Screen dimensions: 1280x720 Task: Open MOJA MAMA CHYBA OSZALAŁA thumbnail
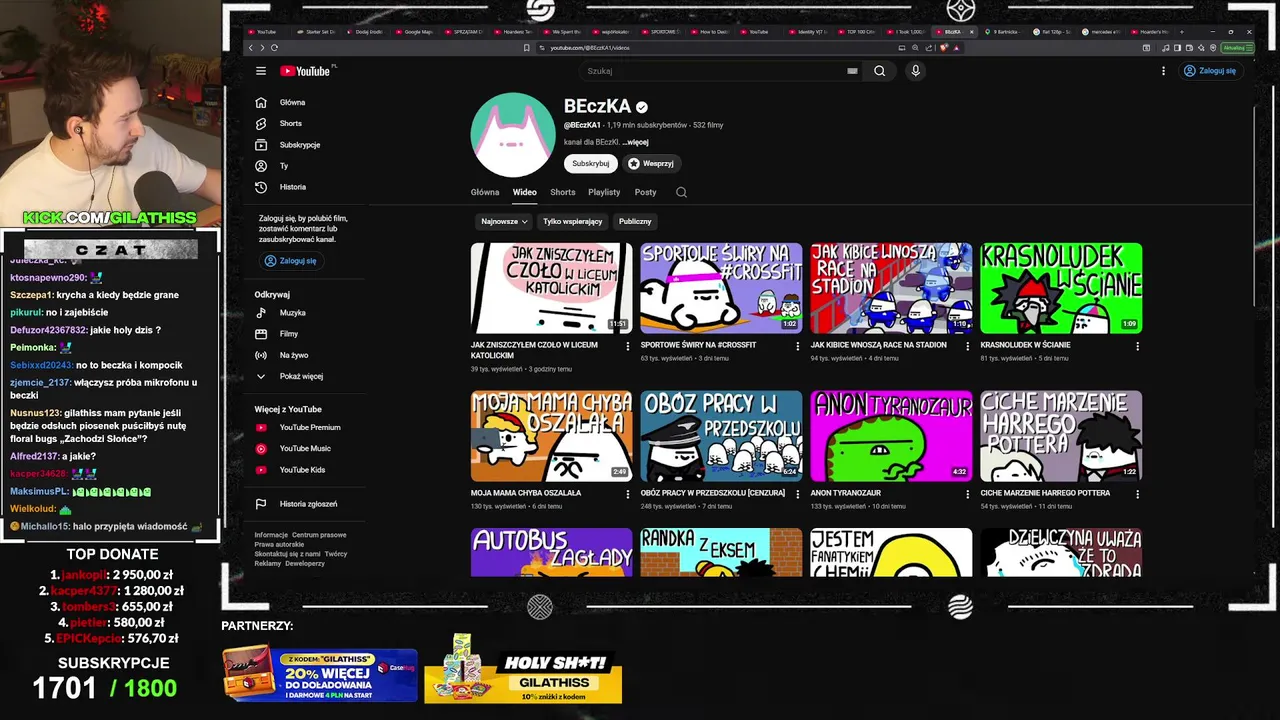552,436
